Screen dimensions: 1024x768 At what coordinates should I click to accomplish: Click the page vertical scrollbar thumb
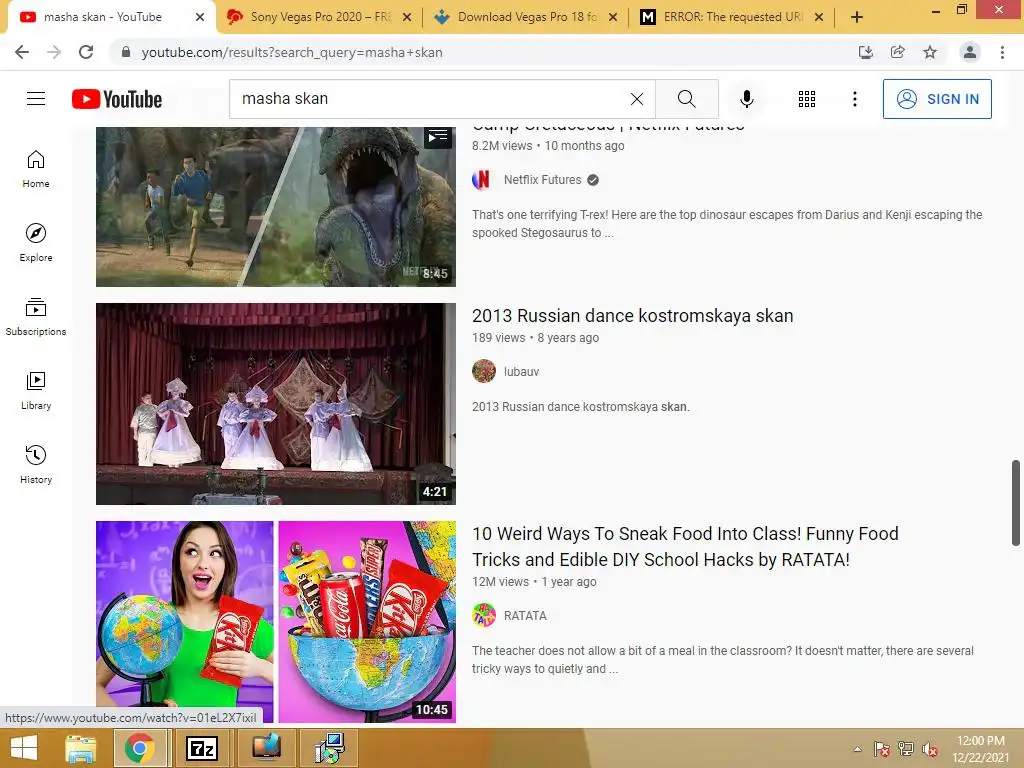click(1016, 502)
